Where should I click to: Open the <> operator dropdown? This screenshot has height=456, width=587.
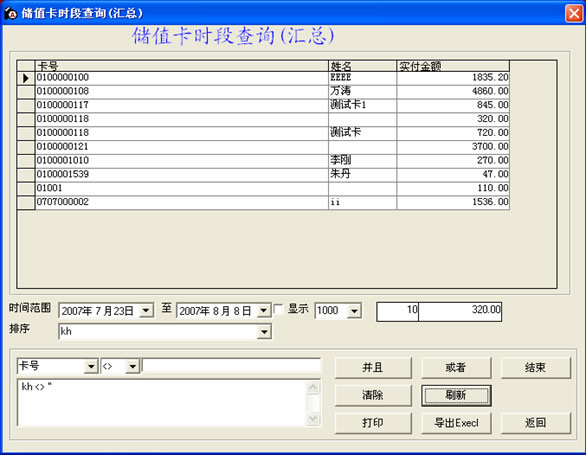coord(133,366)
